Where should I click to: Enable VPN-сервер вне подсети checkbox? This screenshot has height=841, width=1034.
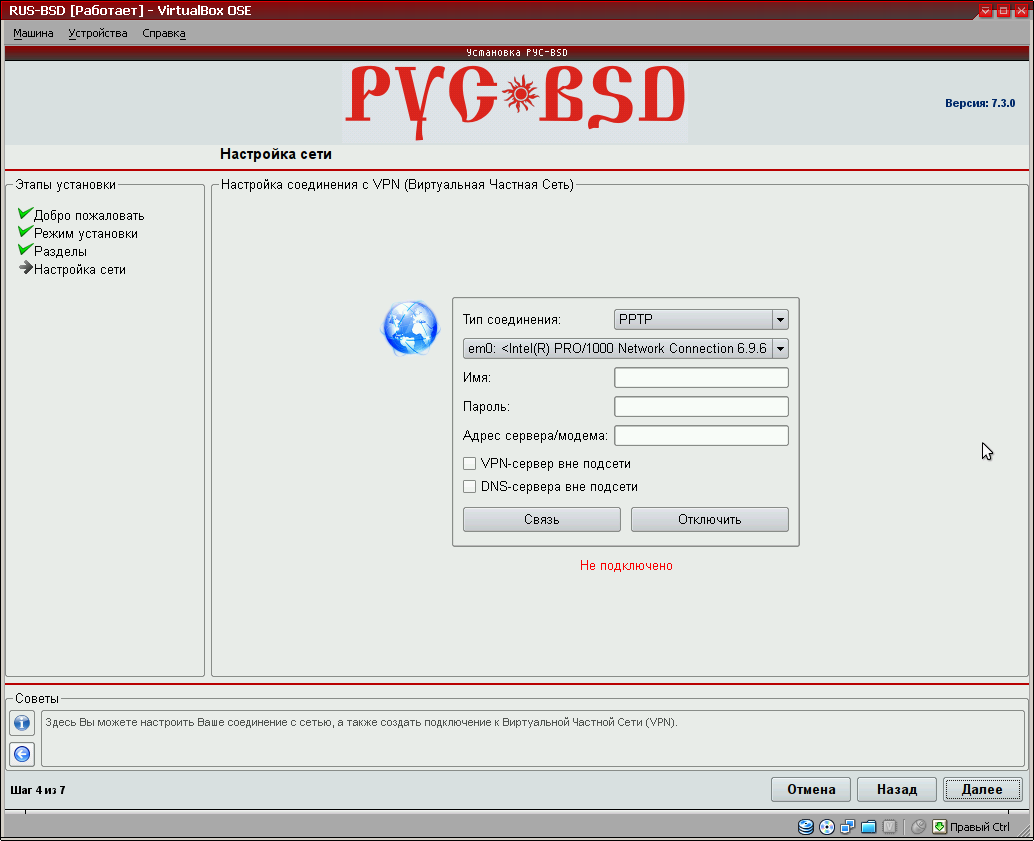pyautogui.click(x=470, y=464)
